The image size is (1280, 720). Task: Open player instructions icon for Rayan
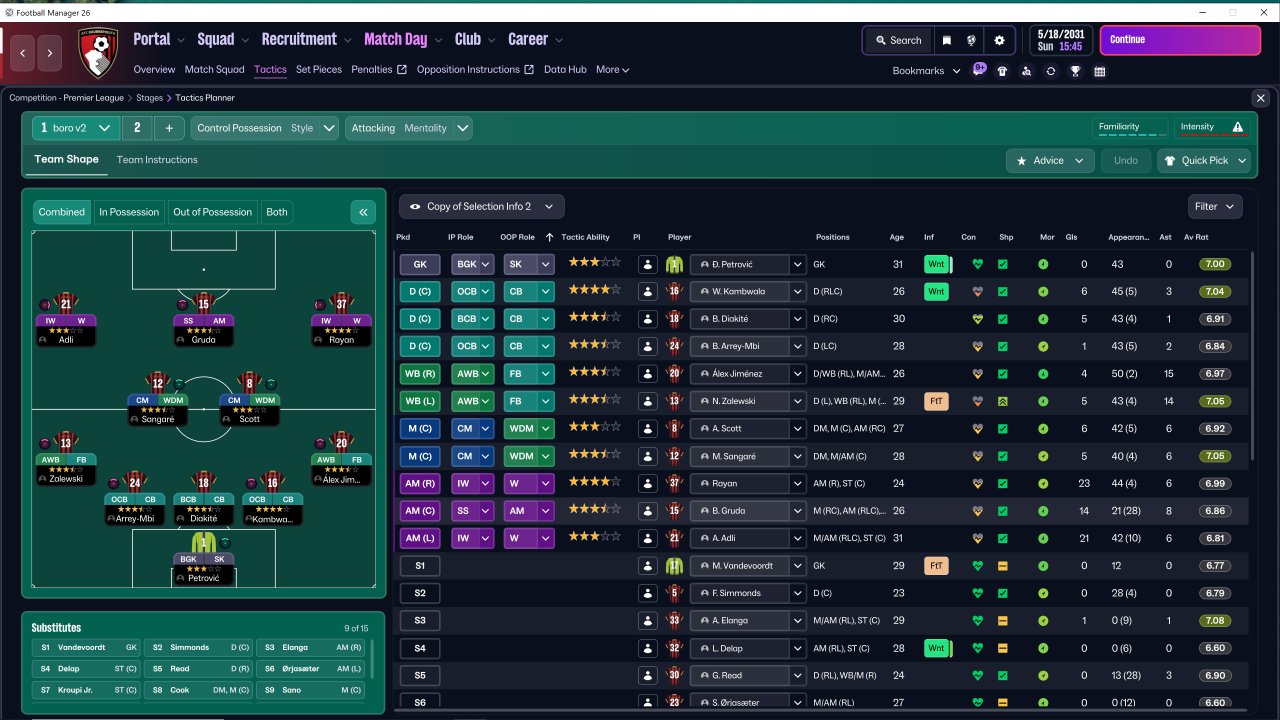(647, 483)
